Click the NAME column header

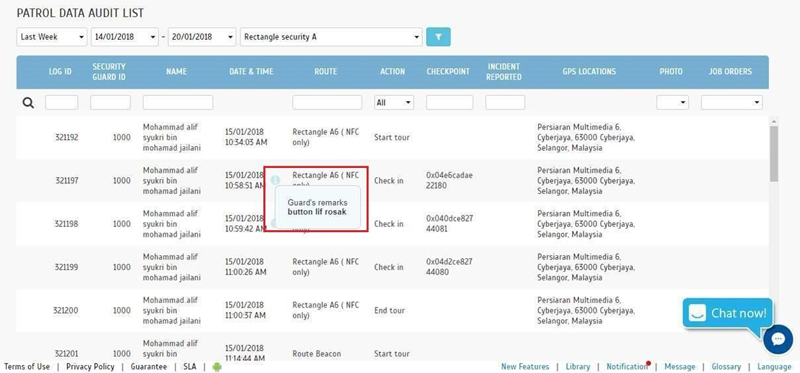[x=177, y=71]
